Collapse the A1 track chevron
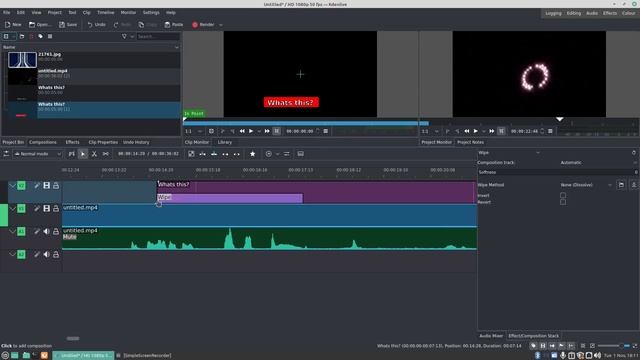The image size is (640, 360). [12, 231]
